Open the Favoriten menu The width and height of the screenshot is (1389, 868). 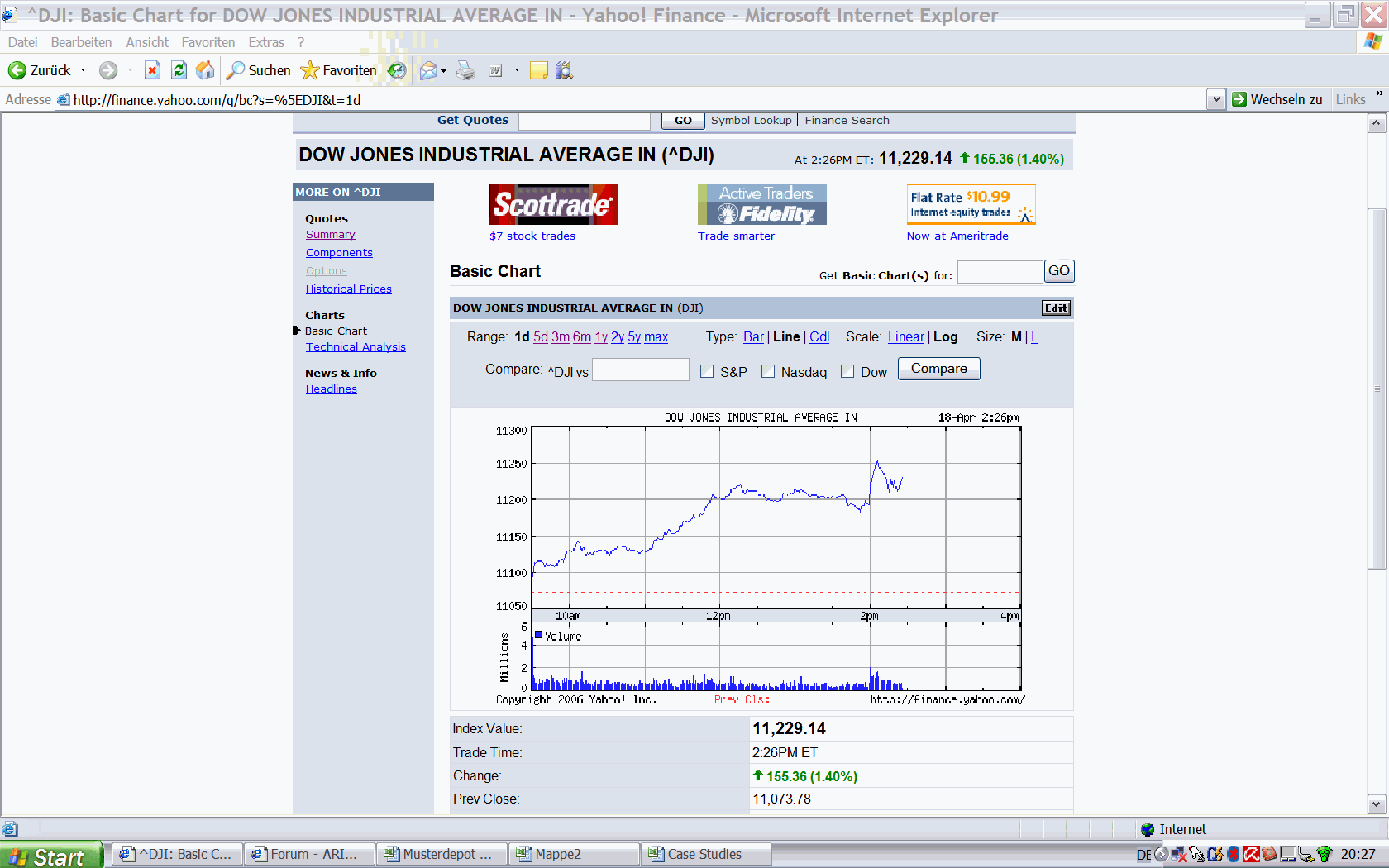[208, 42]
